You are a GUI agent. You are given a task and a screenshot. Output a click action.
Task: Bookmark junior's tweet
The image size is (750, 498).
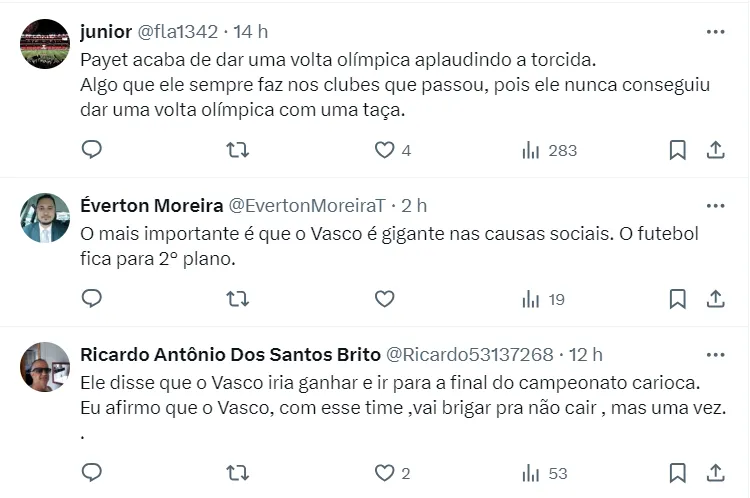click(x=678, y=150)
